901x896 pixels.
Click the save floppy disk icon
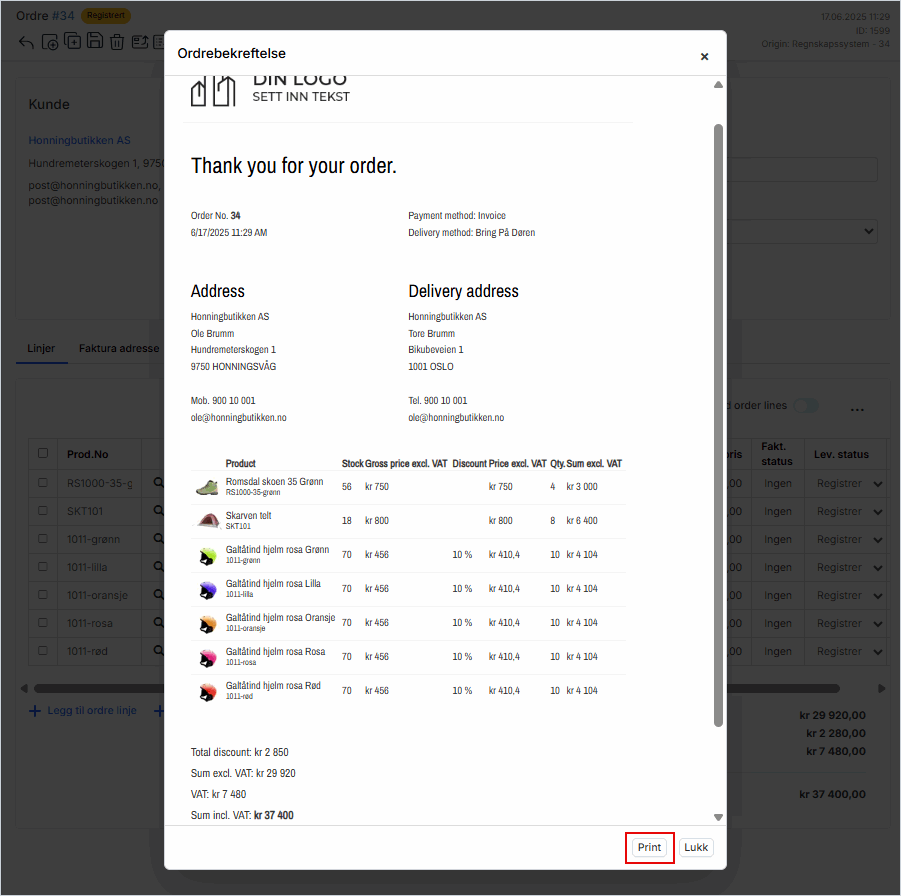[x=94, y=42]
